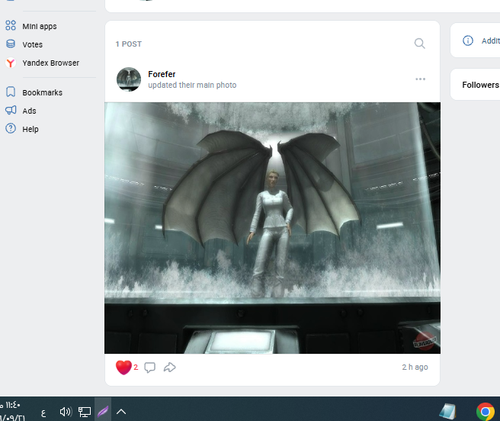Open Google Chrome from the taskbar

pyautogui.click(x=485, y=412)
